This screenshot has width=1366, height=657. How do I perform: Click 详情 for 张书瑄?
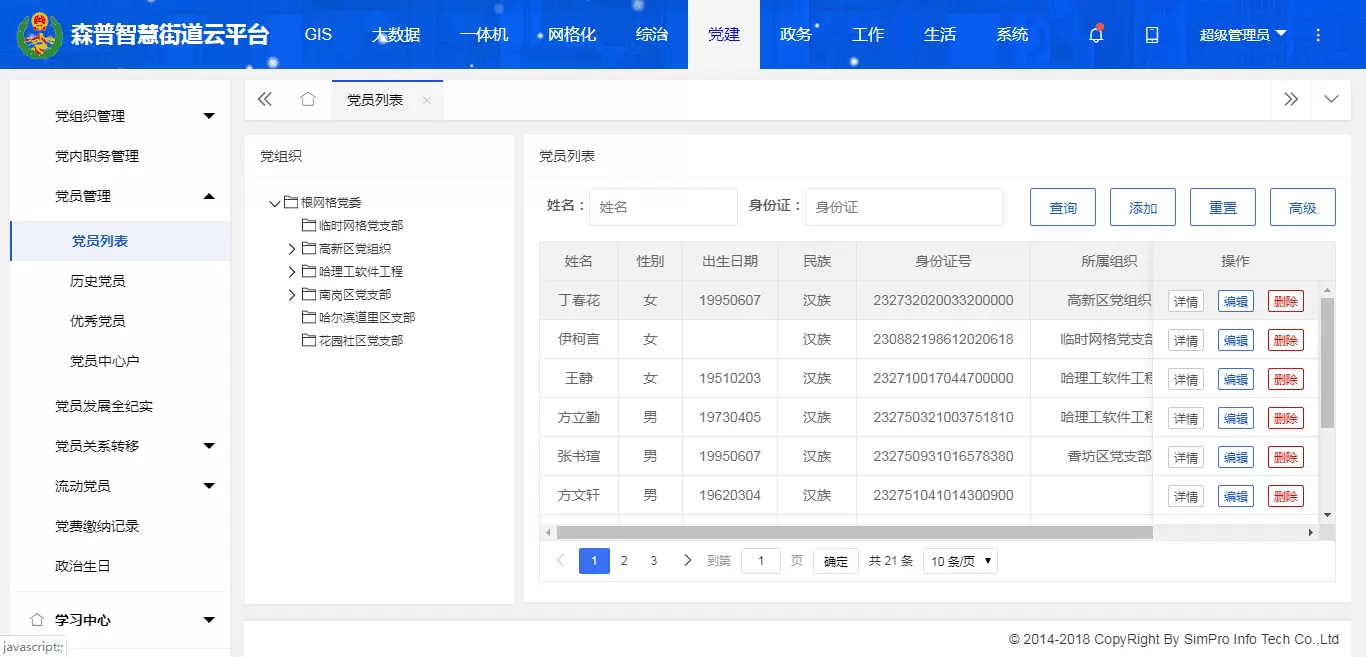click(1186, 457)
